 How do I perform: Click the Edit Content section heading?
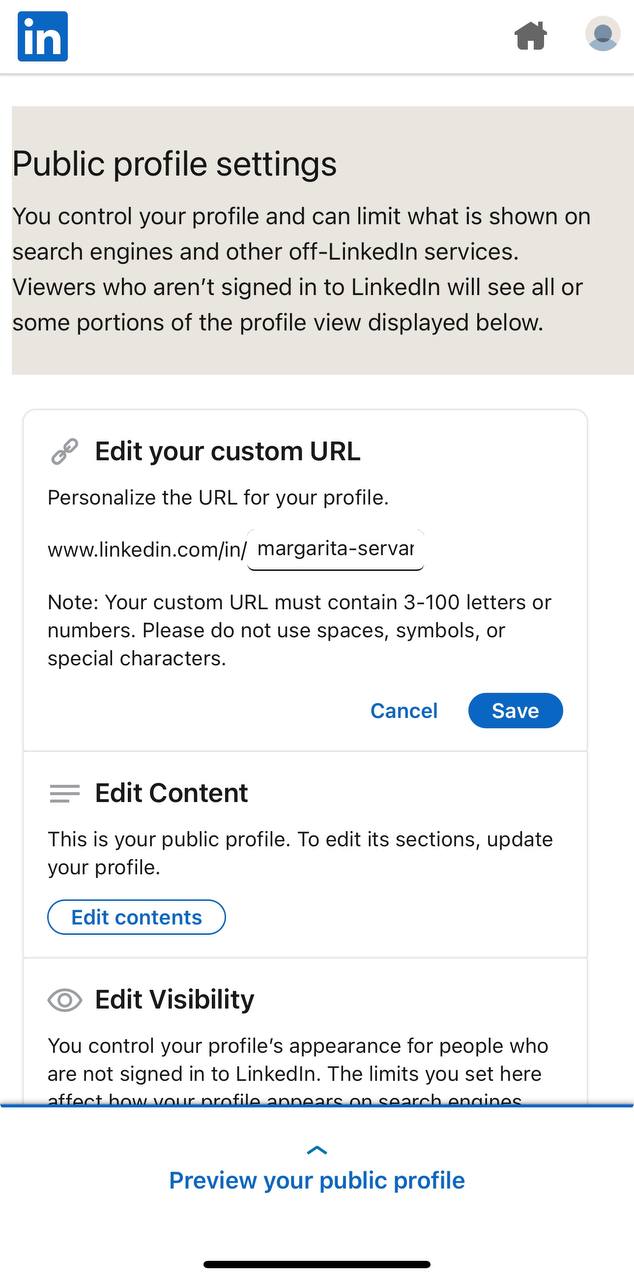coord(171,793)
